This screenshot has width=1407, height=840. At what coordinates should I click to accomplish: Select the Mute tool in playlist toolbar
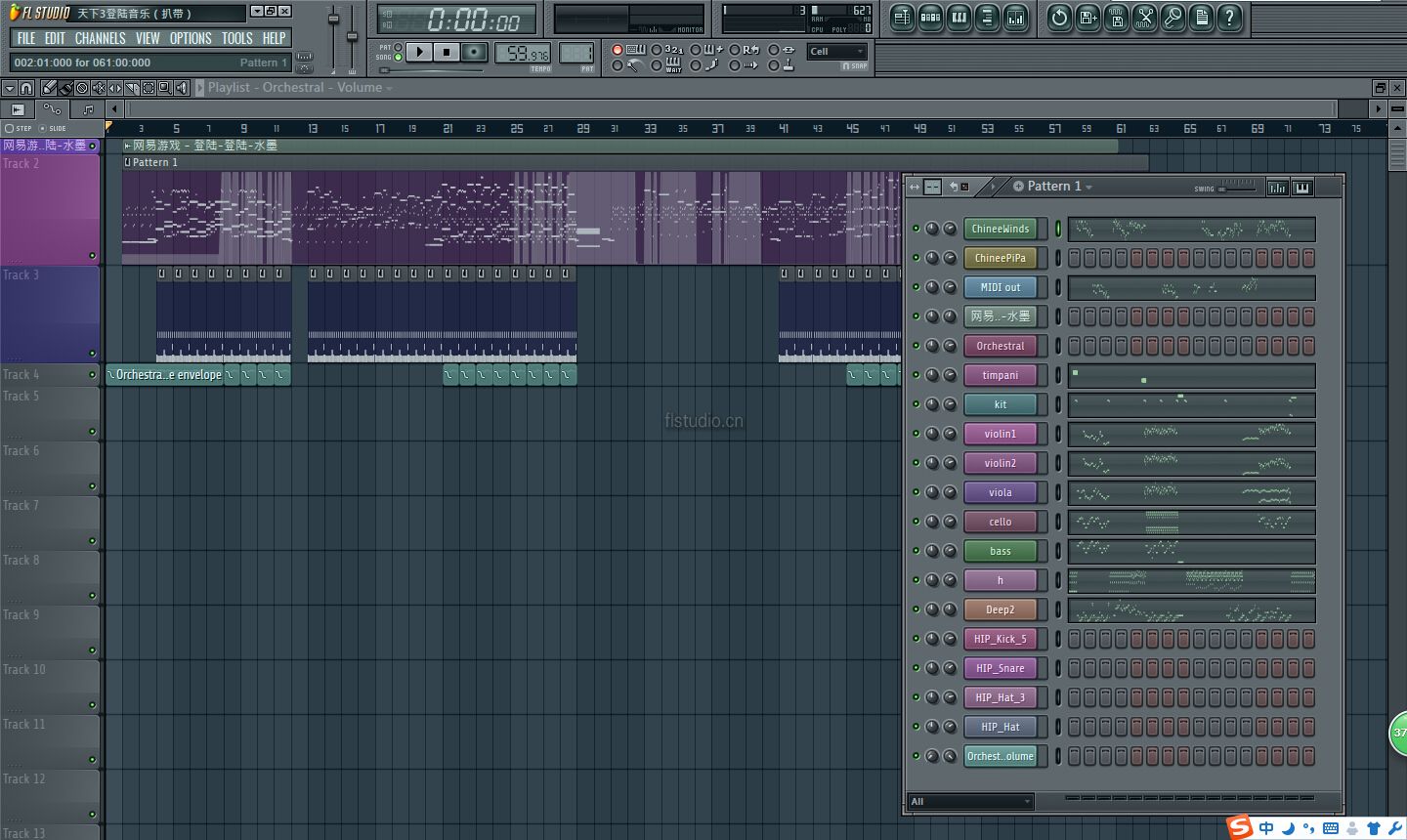point(99,88)
